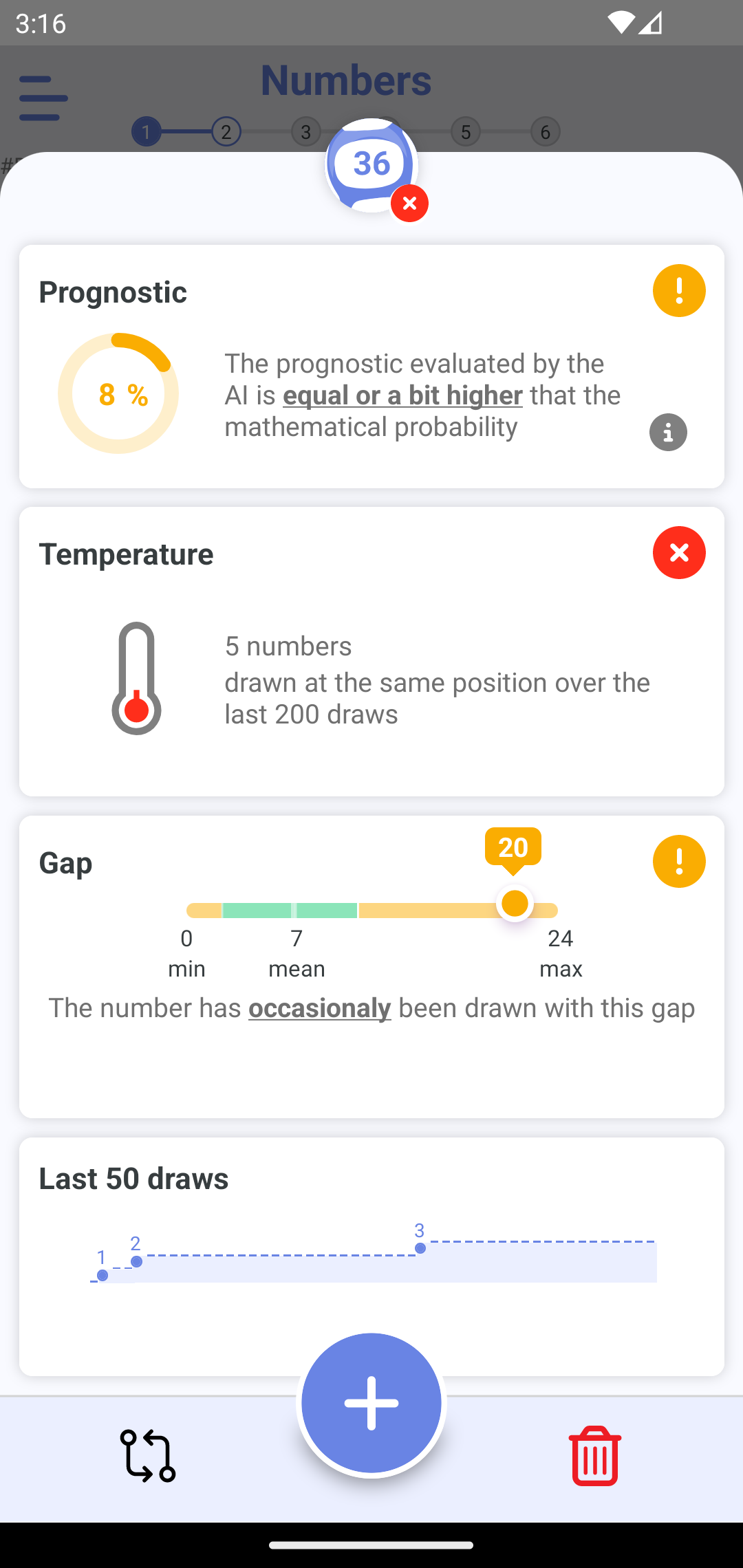Open the hamburger menu
The image size is (743, 1568).
pos(43,98)
